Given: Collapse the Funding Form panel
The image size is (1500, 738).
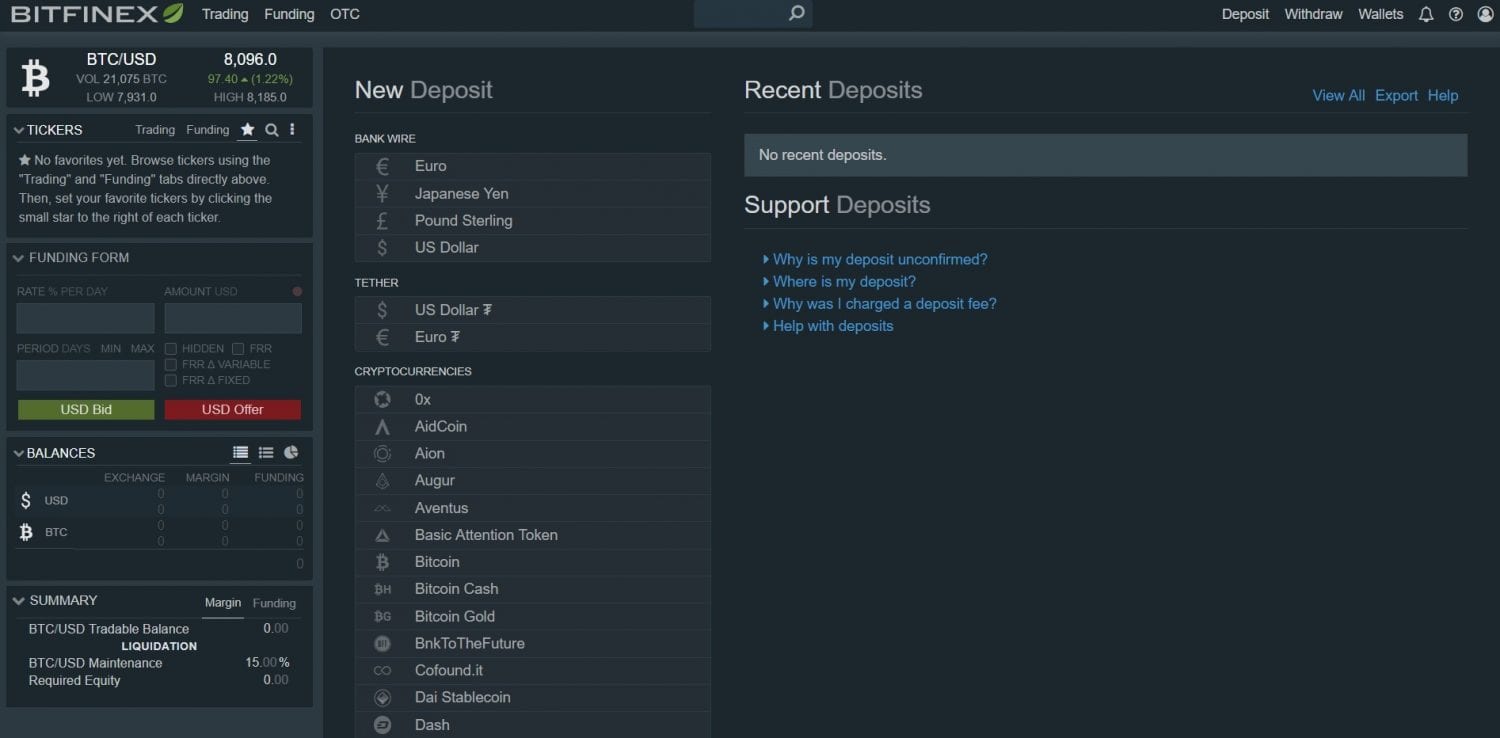Looking at the screenshot, I should 18,258.
